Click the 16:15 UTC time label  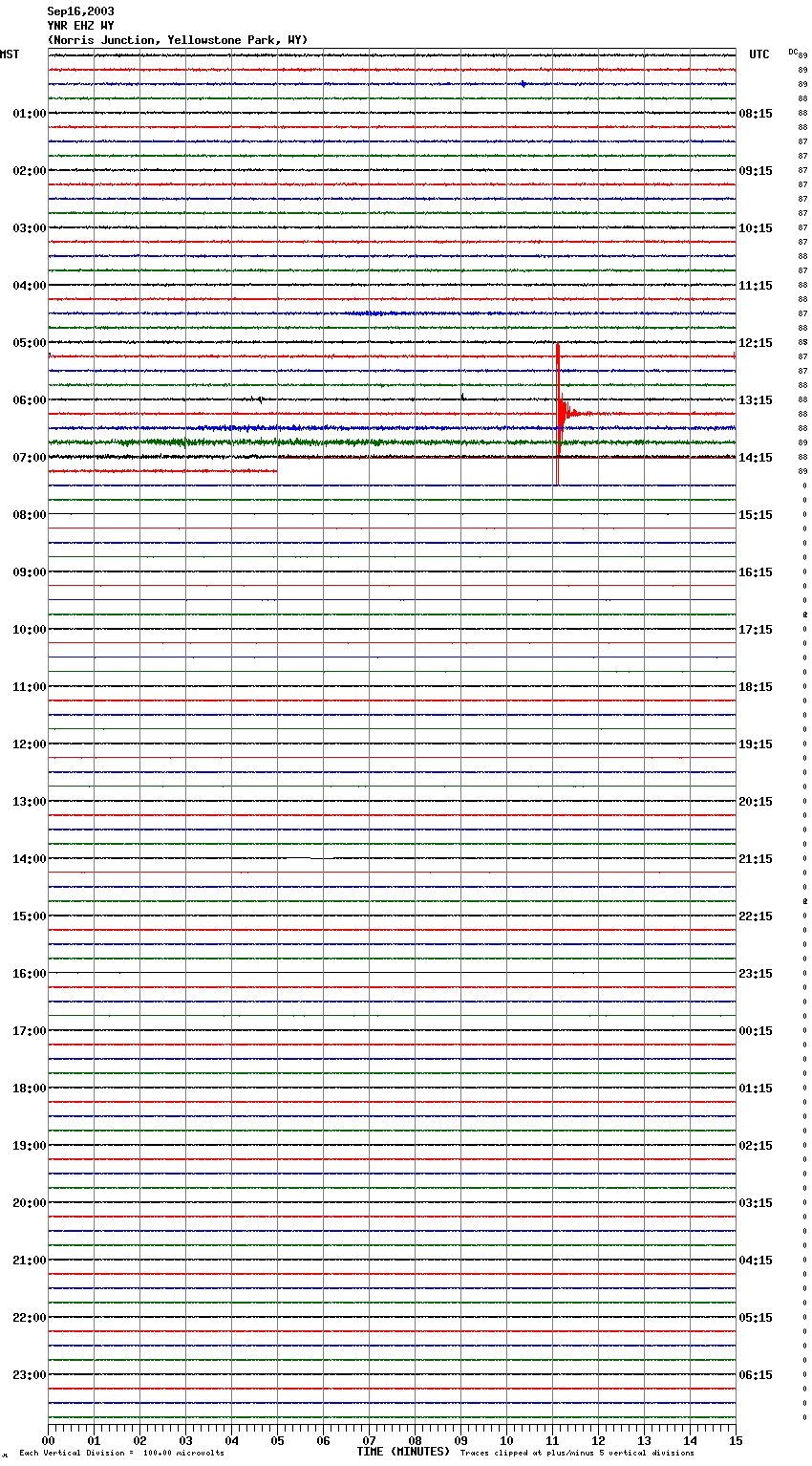(x=756, y=572)
